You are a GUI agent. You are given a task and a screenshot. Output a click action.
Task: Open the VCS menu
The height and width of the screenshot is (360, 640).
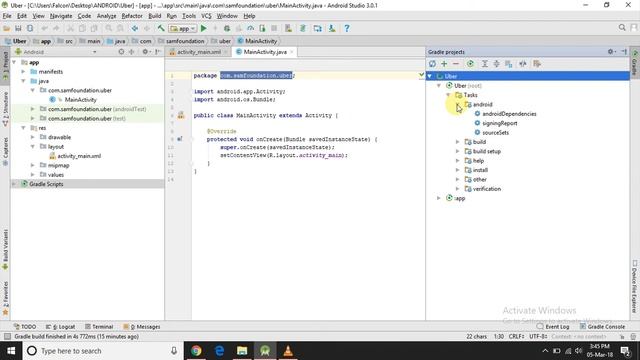coord(206,16)
